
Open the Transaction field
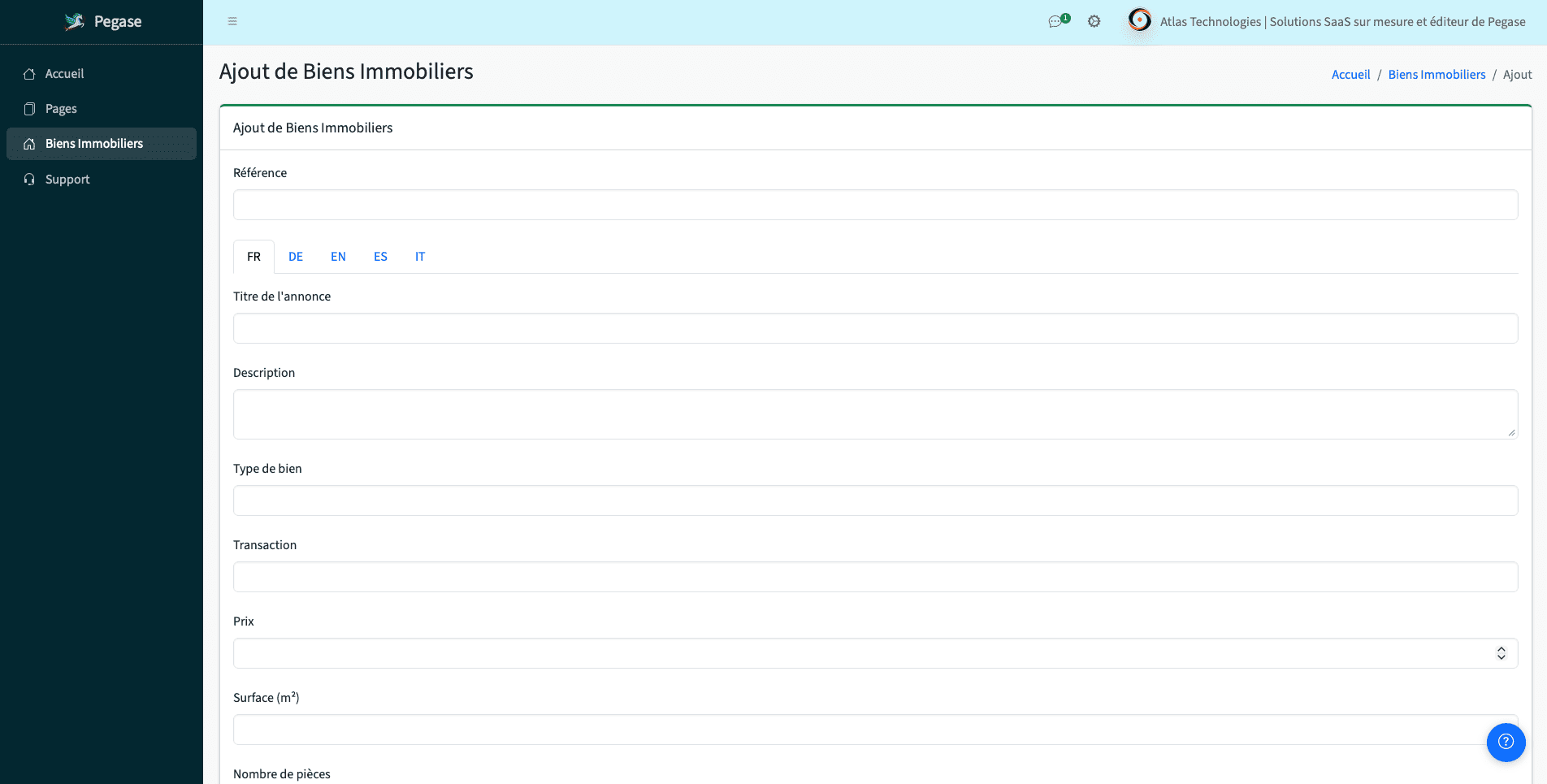tap(875, 577)
